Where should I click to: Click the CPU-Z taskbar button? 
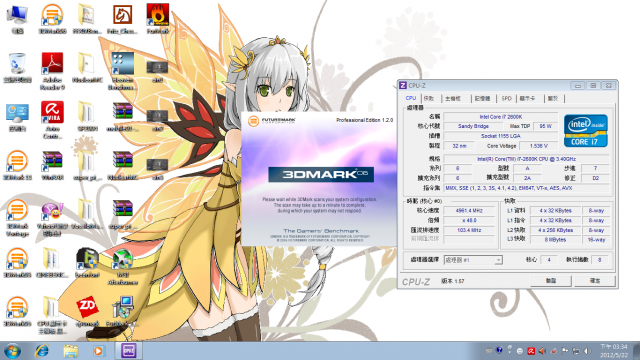coord(129,351)
